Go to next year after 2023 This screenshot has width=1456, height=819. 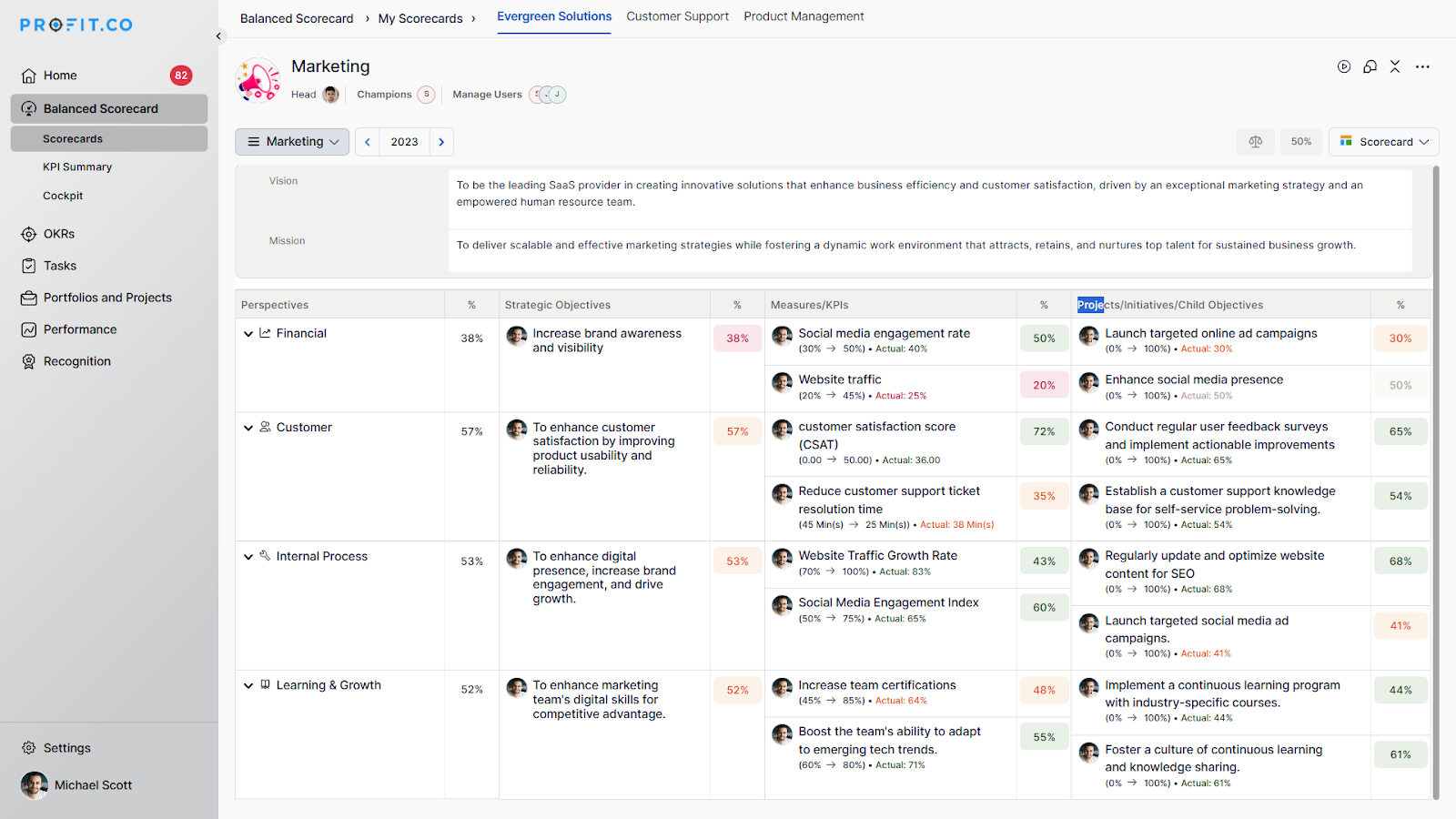click(441, 142)
